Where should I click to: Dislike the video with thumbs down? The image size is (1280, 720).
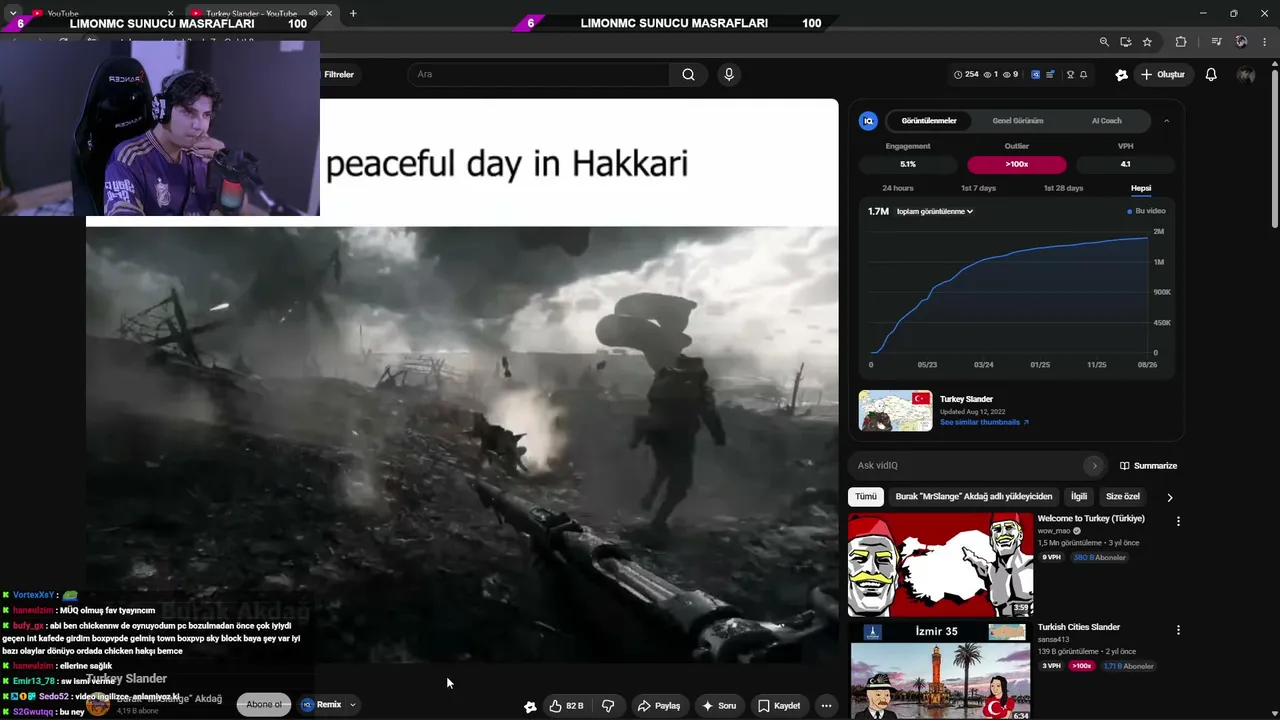(x=608, y=705)
